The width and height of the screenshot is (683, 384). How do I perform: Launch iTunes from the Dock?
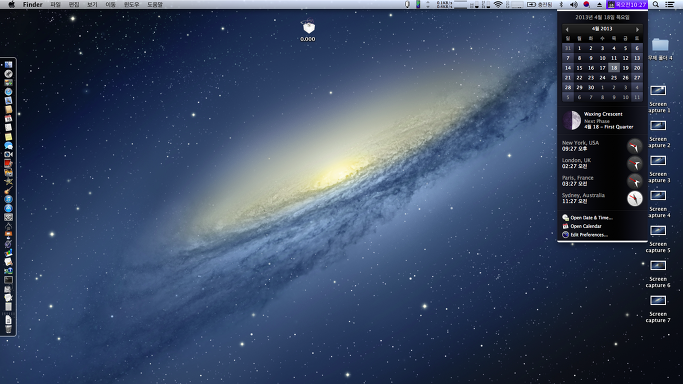[x=8, y=199]
